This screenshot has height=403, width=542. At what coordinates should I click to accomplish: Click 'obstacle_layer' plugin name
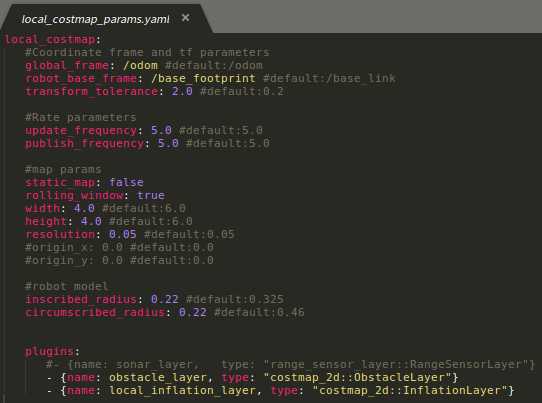158,377
